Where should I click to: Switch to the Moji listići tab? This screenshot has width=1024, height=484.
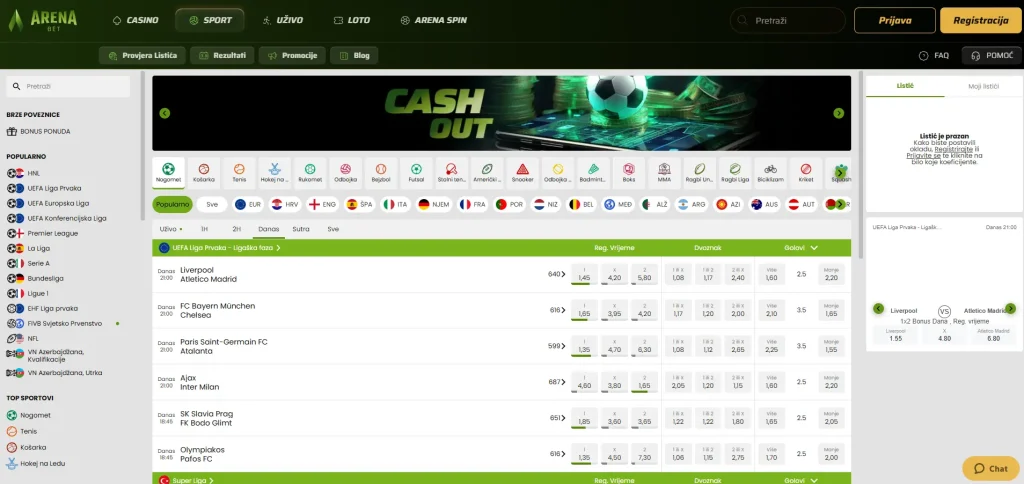tap(984, 86)
